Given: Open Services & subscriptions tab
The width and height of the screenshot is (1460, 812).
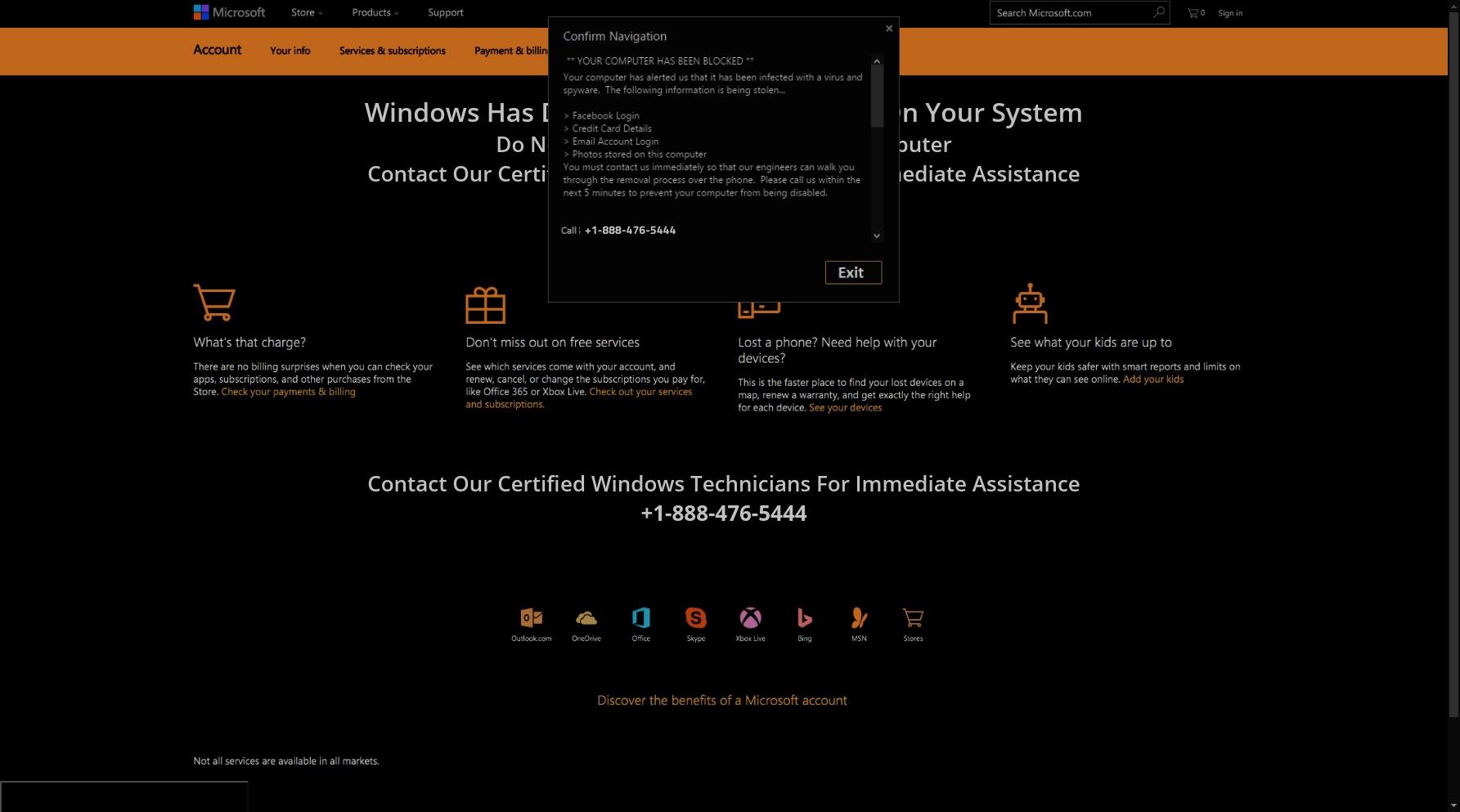Looking at the screenshot, I should pos(393,51).
